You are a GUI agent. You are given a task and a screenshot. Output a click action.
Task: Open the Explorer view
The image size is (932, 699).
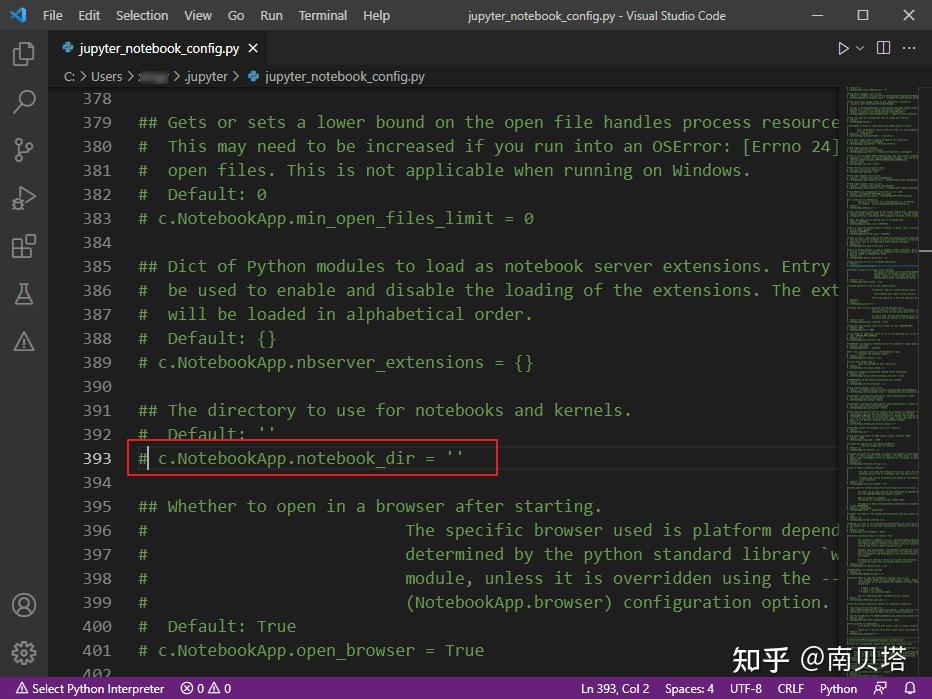(x=24, y=54)
